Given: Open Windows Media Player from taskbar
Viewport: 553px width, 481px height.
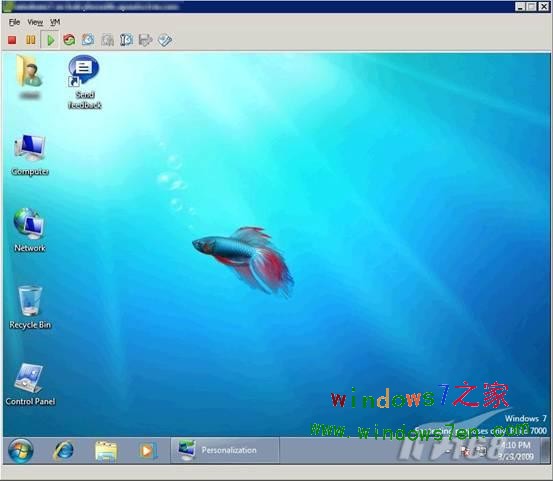Looking at the screenshot, I should point(147,451).
